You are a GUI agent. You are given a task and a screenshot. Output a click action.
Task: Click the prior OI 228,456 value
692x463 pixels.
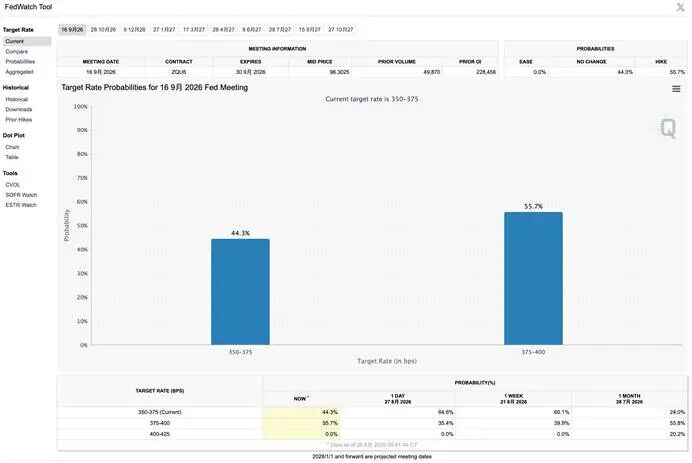(486, 72)
